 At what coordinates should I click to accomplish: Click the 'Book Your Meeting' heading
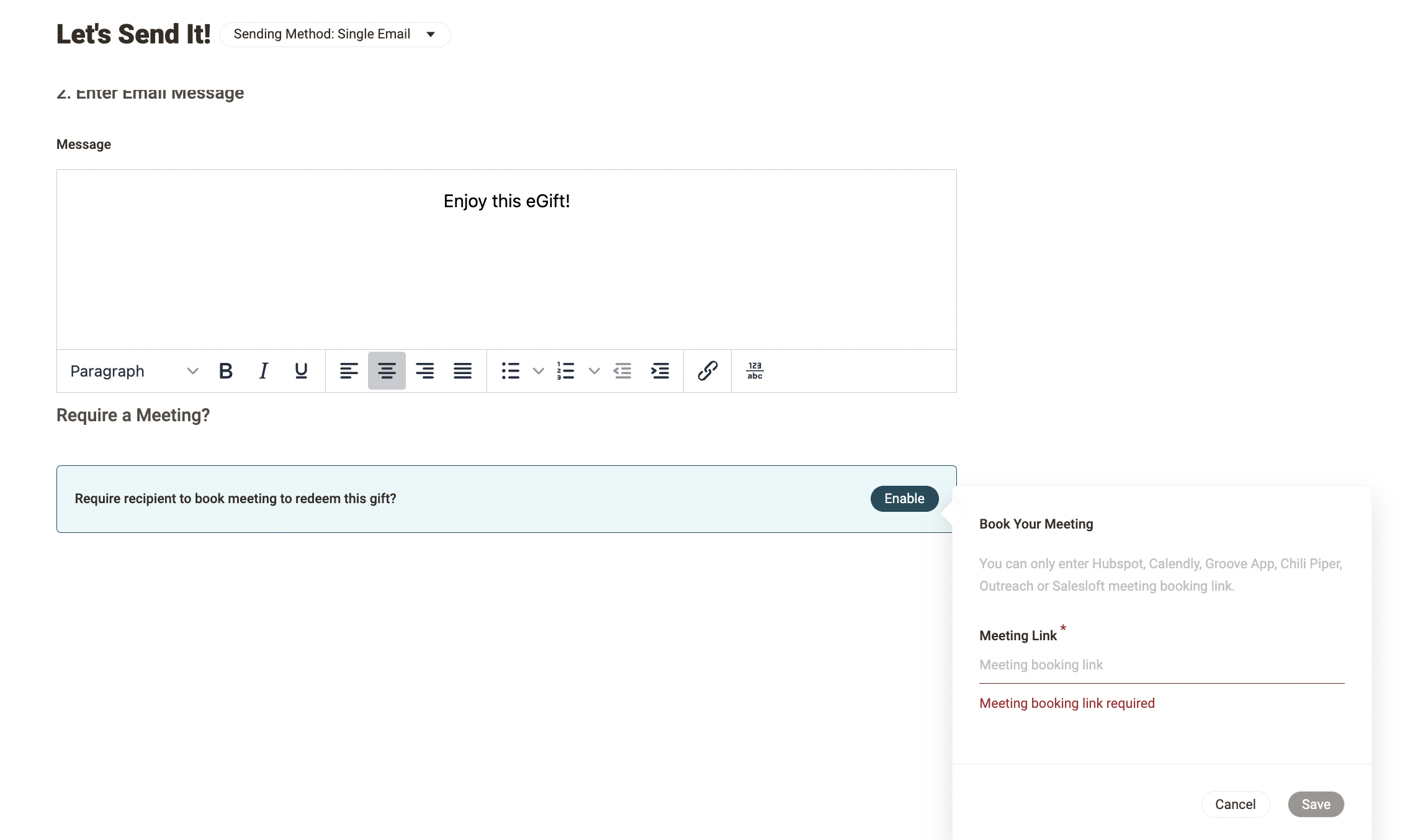(x=1036, y=524)
